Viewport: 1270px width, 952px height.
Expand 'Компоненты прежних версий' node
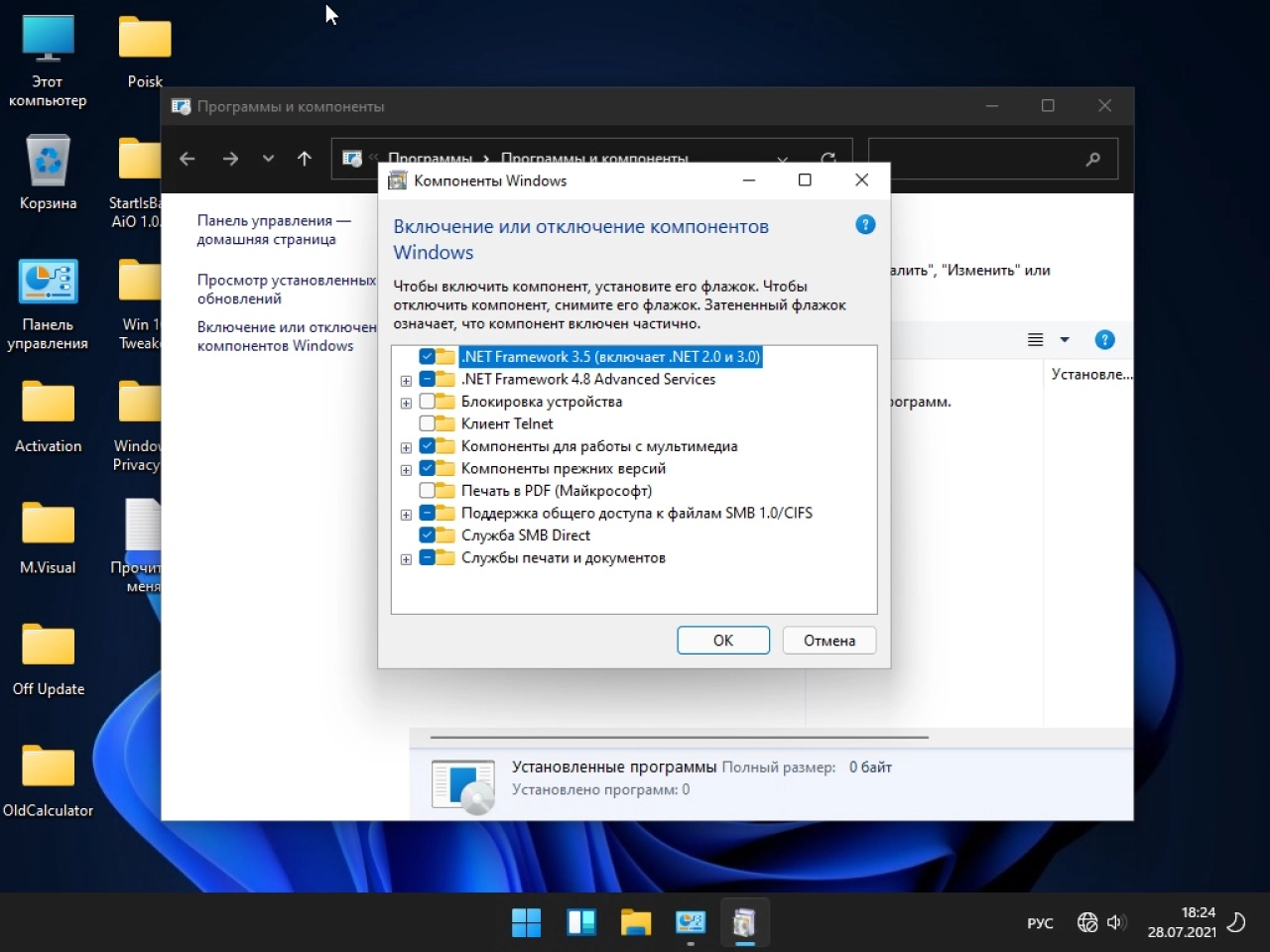[x=406, y=470]
